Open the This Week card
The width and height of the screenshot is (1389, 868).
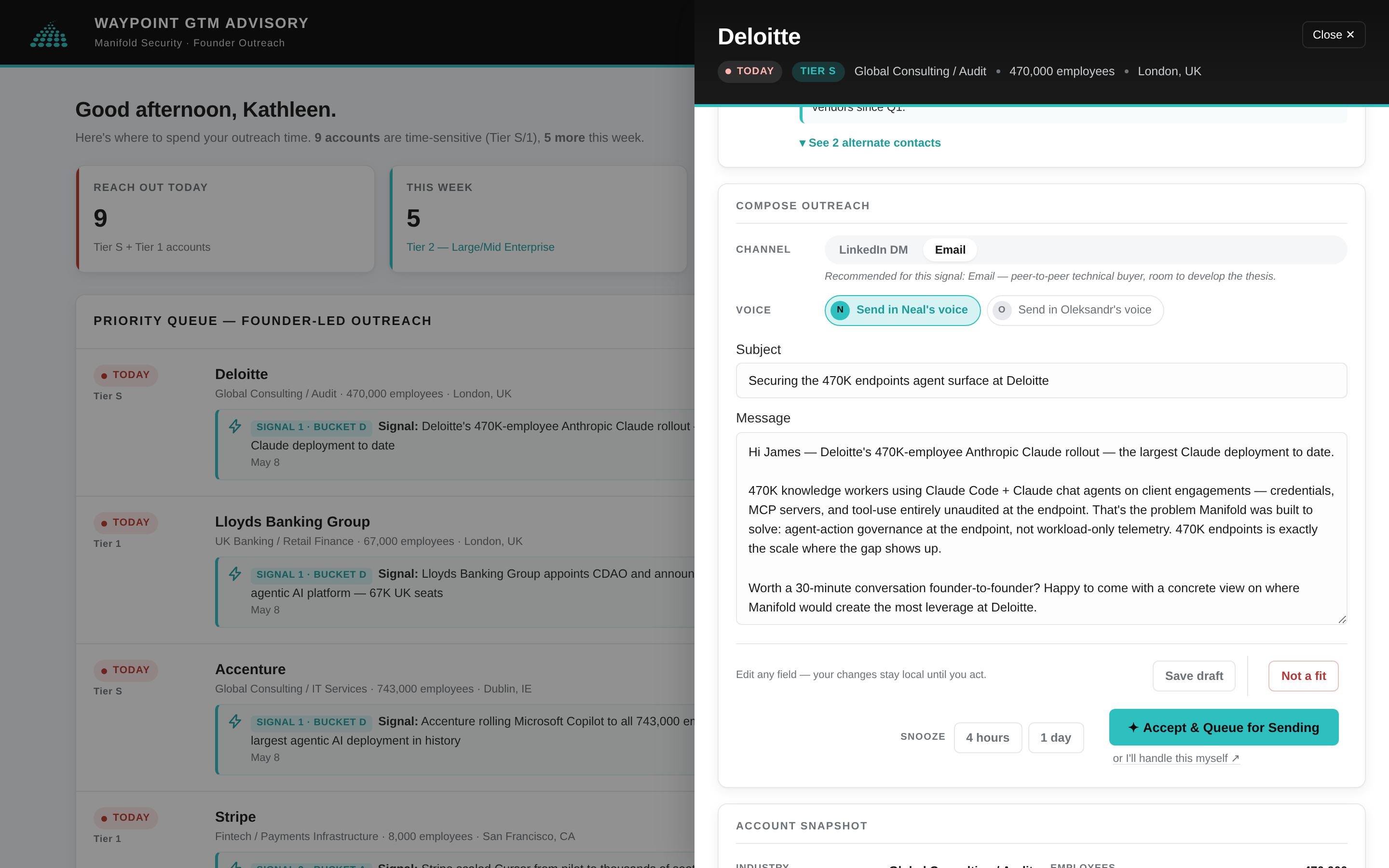pos(538,219)
